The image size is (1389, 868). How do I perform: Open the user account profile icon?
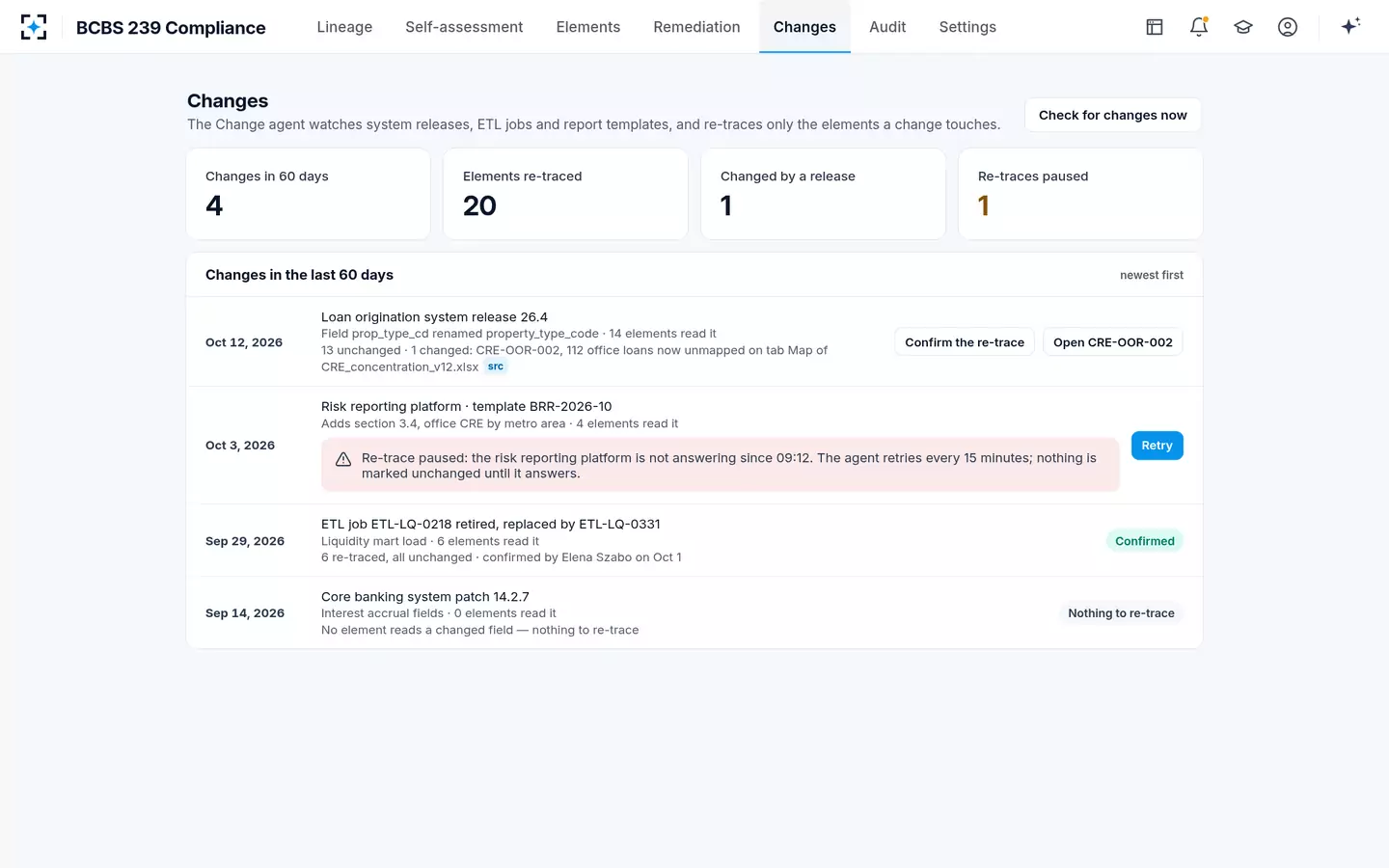(x=1288, y=27)
